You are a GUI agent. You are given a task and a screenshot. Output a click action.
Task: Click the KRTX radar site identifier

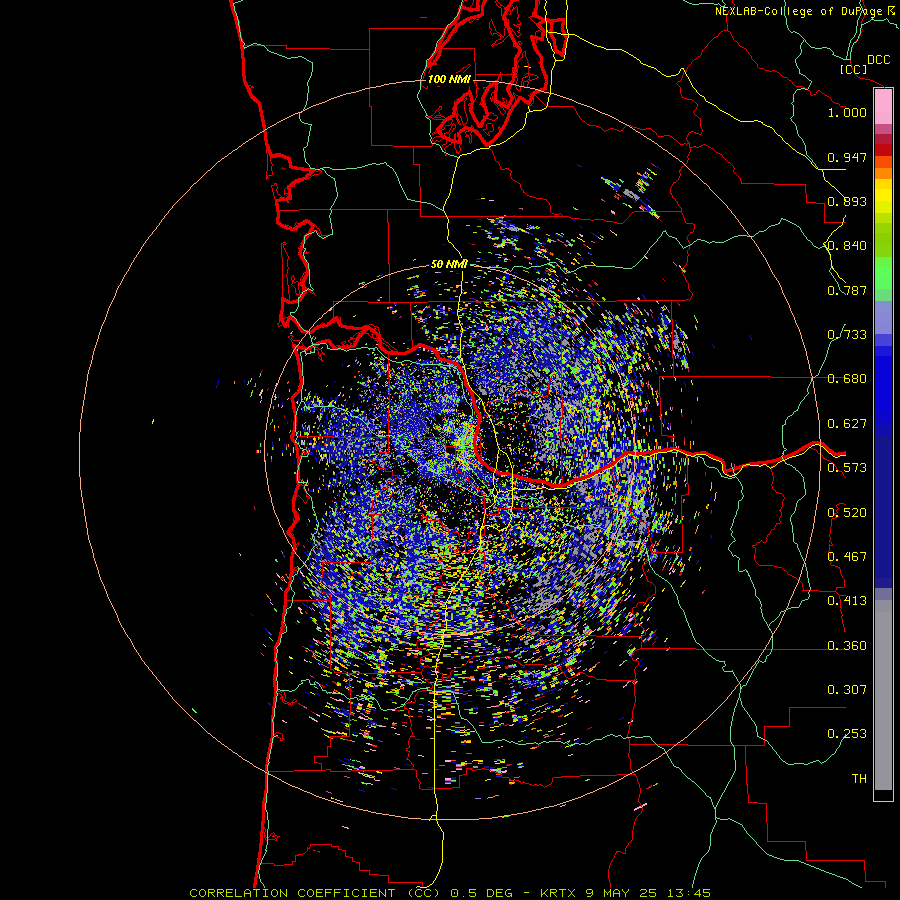(559, 893)
